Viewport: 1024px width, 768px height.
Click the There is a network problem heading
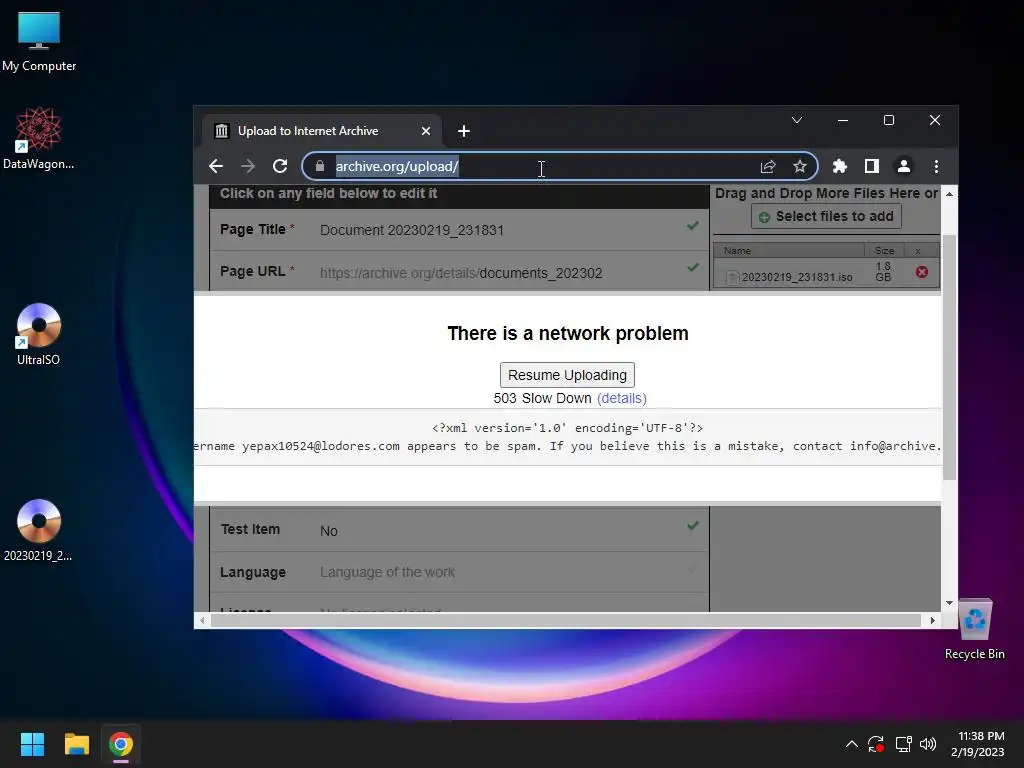[x=568, y=333]
